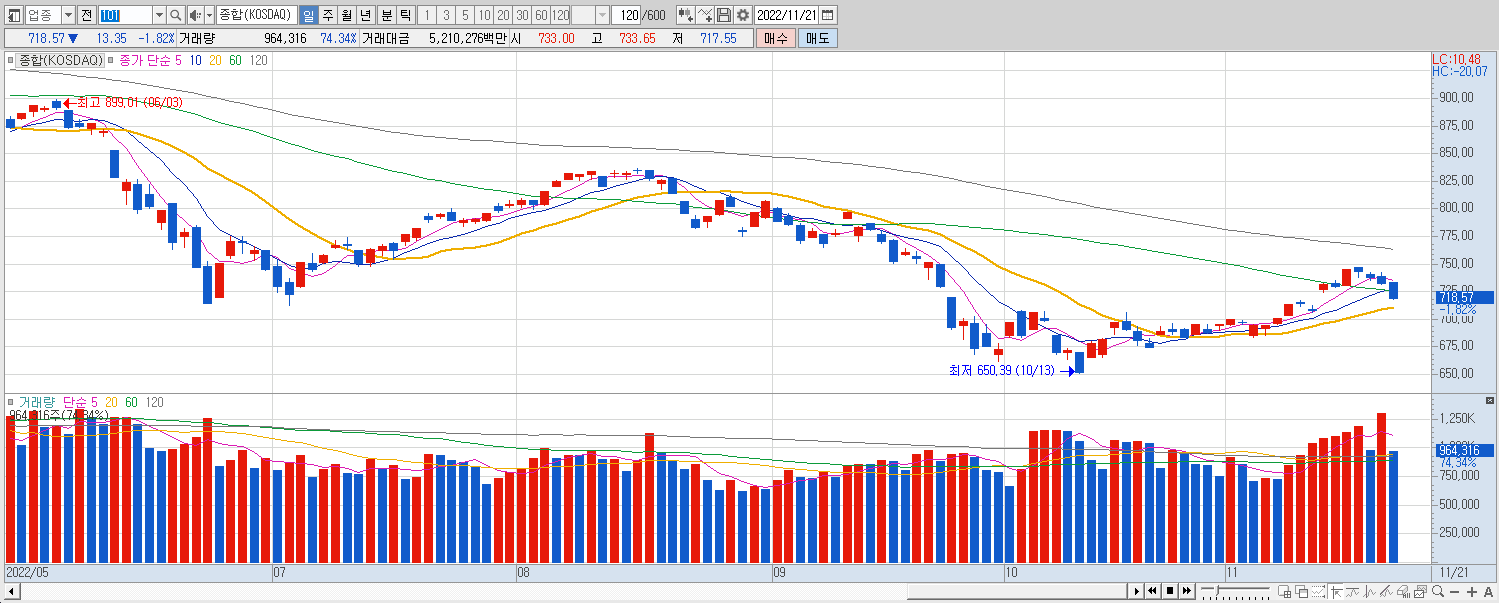Expand the dropdown beside the speaker icon
The width and height of the screenshot is (1499, 603).
point(209,15)
